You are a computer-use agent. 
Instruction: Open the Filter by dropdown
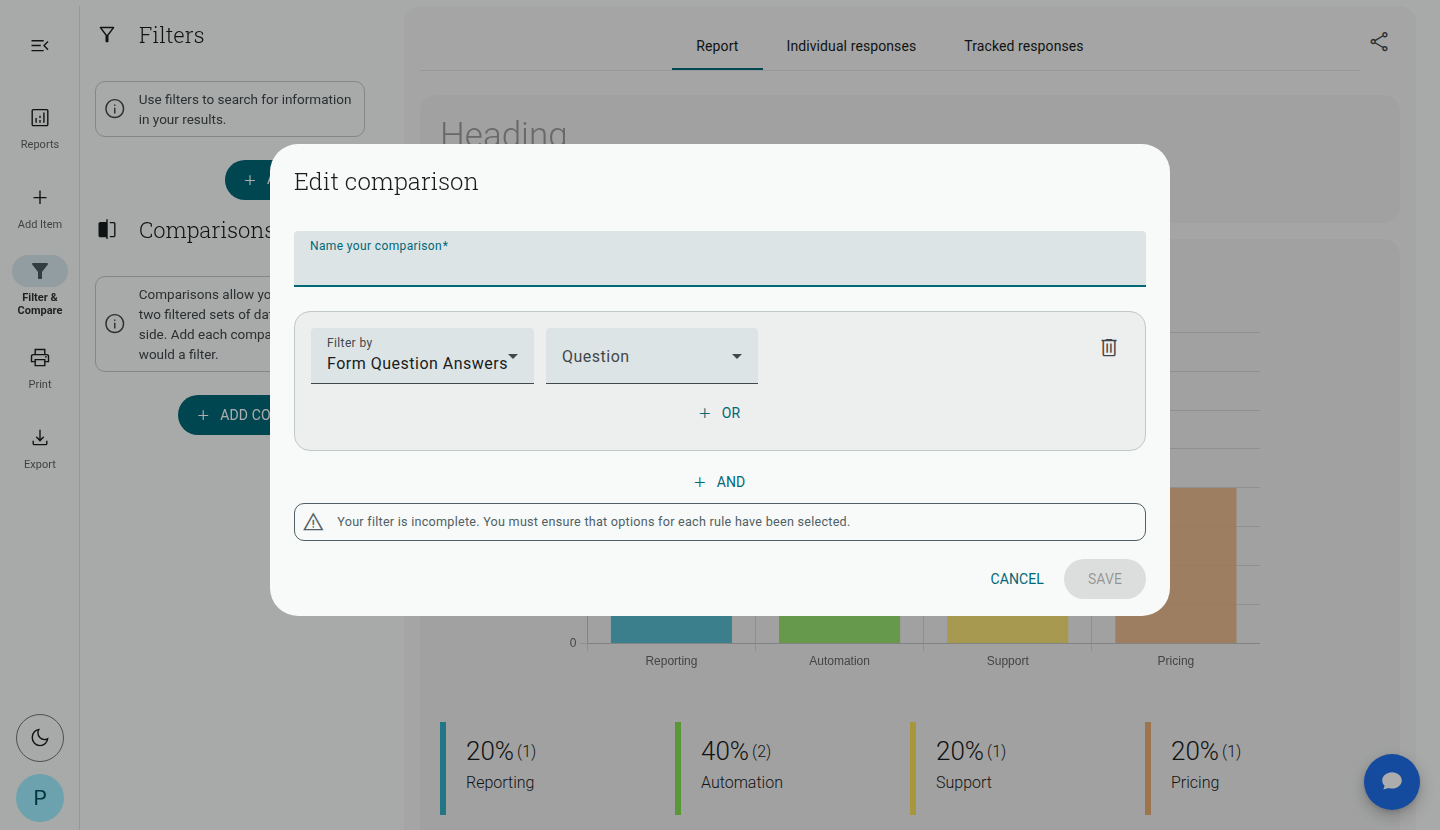click(422, 356)
